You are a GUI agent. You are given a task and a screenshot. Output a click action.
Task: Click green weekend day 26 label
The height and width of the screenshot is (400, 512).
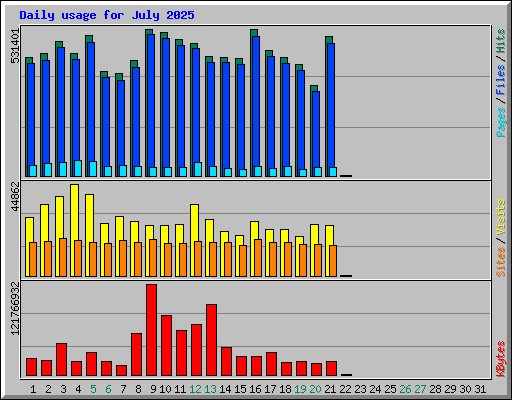point(405,389)
